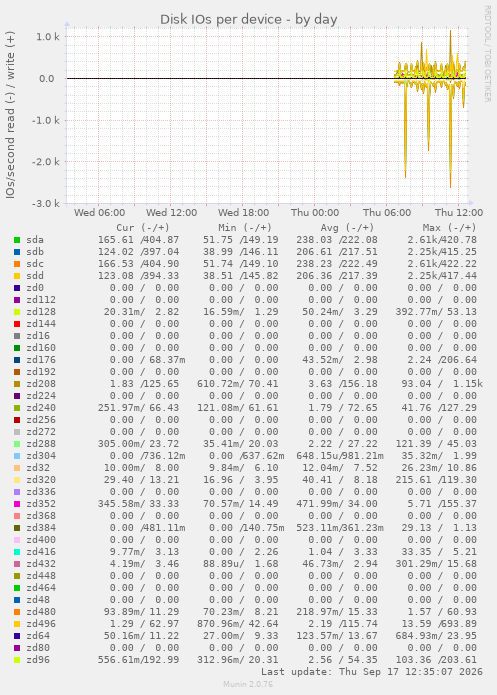The height and width of the screenshot is (695, 497).
Task: Click the 'zd64' device label
Action: pyautogui.click(x=38, y=635)
